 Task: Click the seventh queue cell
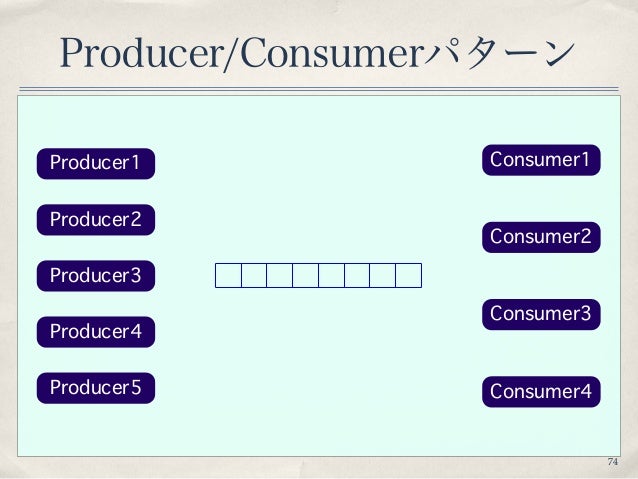tap(383, 276)
